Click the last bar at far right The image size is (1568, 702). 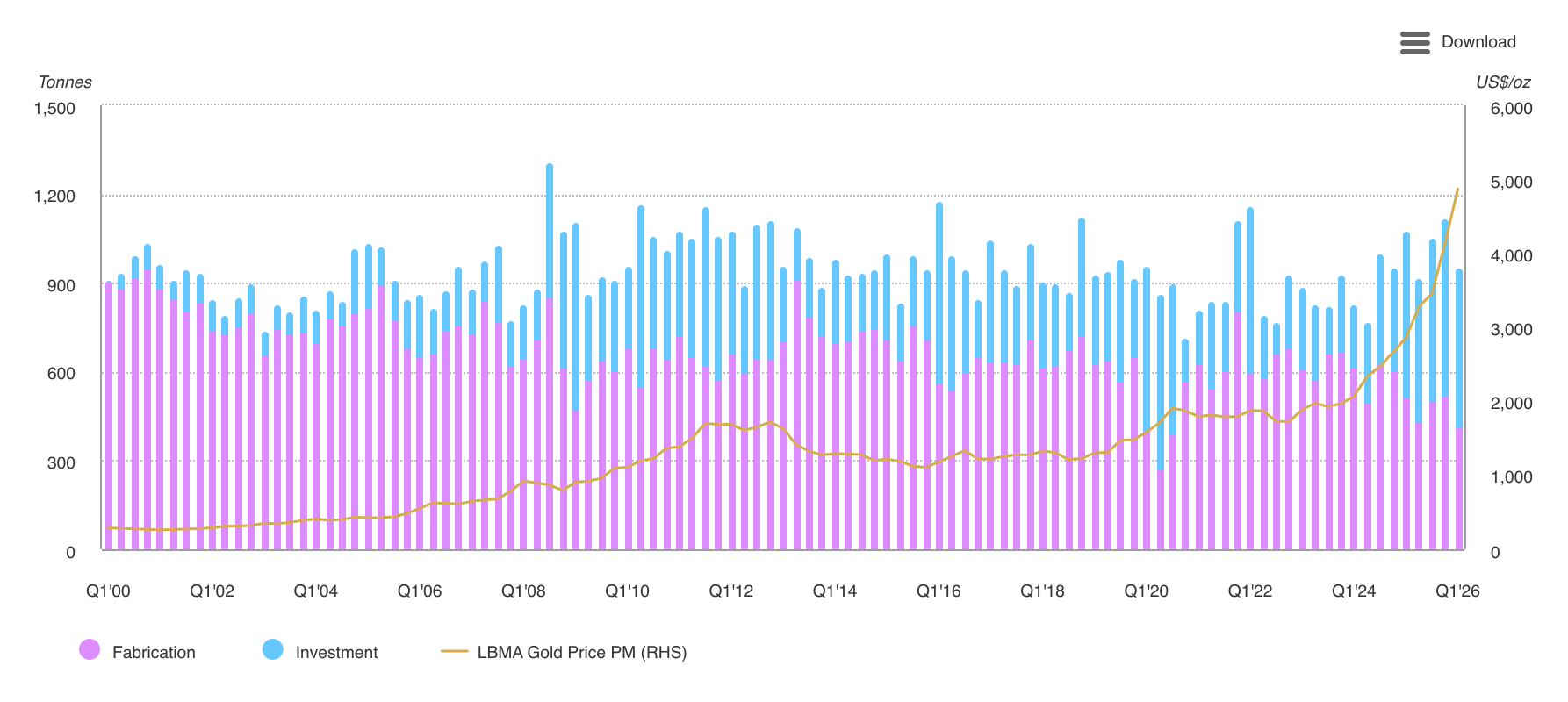point(1459,410)
